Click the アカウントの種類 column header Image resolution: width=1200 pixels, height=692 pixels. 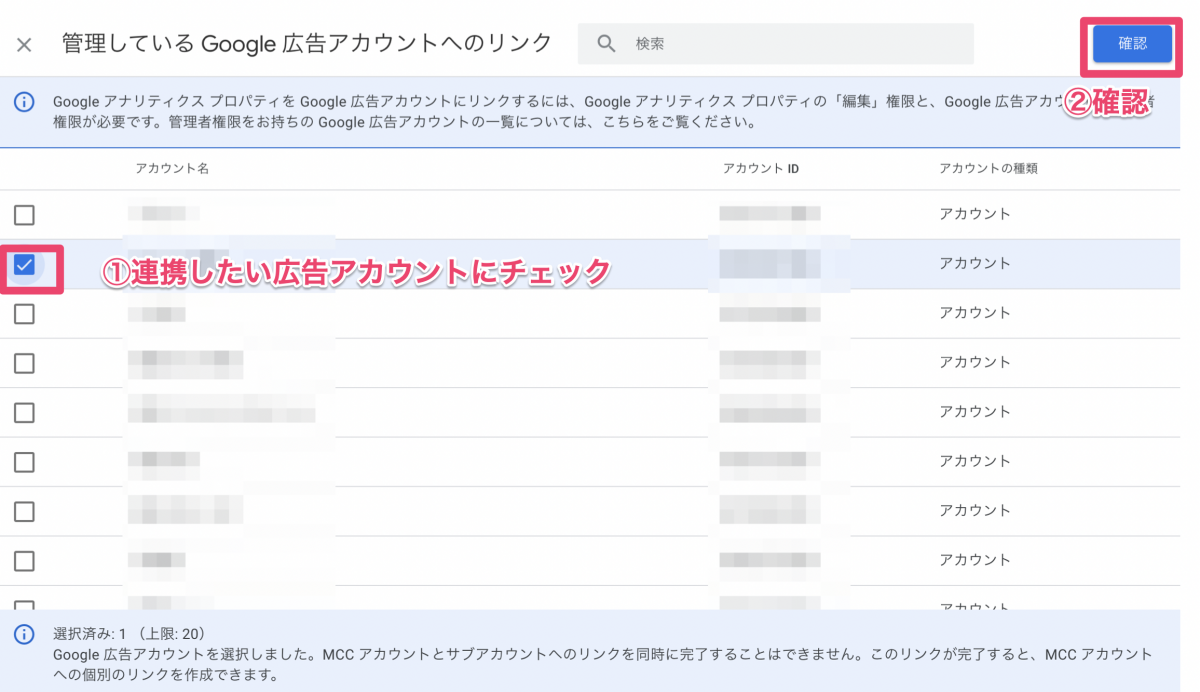tap(988, 169)
